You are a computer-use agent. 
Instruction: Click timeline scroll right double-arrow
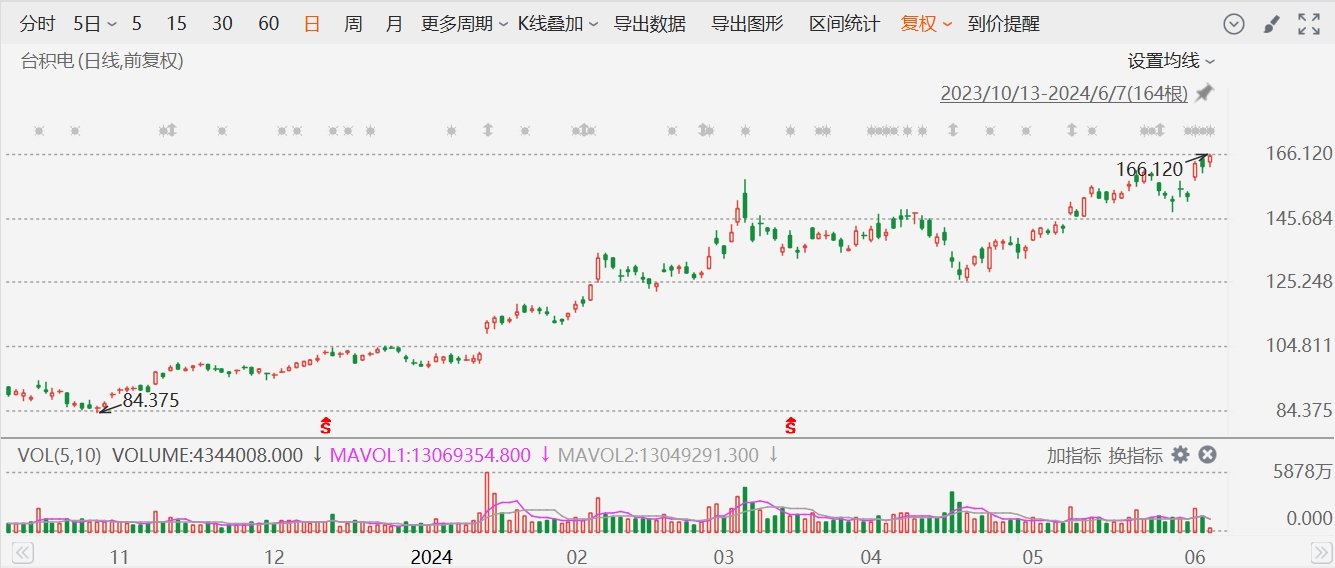[1320, 552]
